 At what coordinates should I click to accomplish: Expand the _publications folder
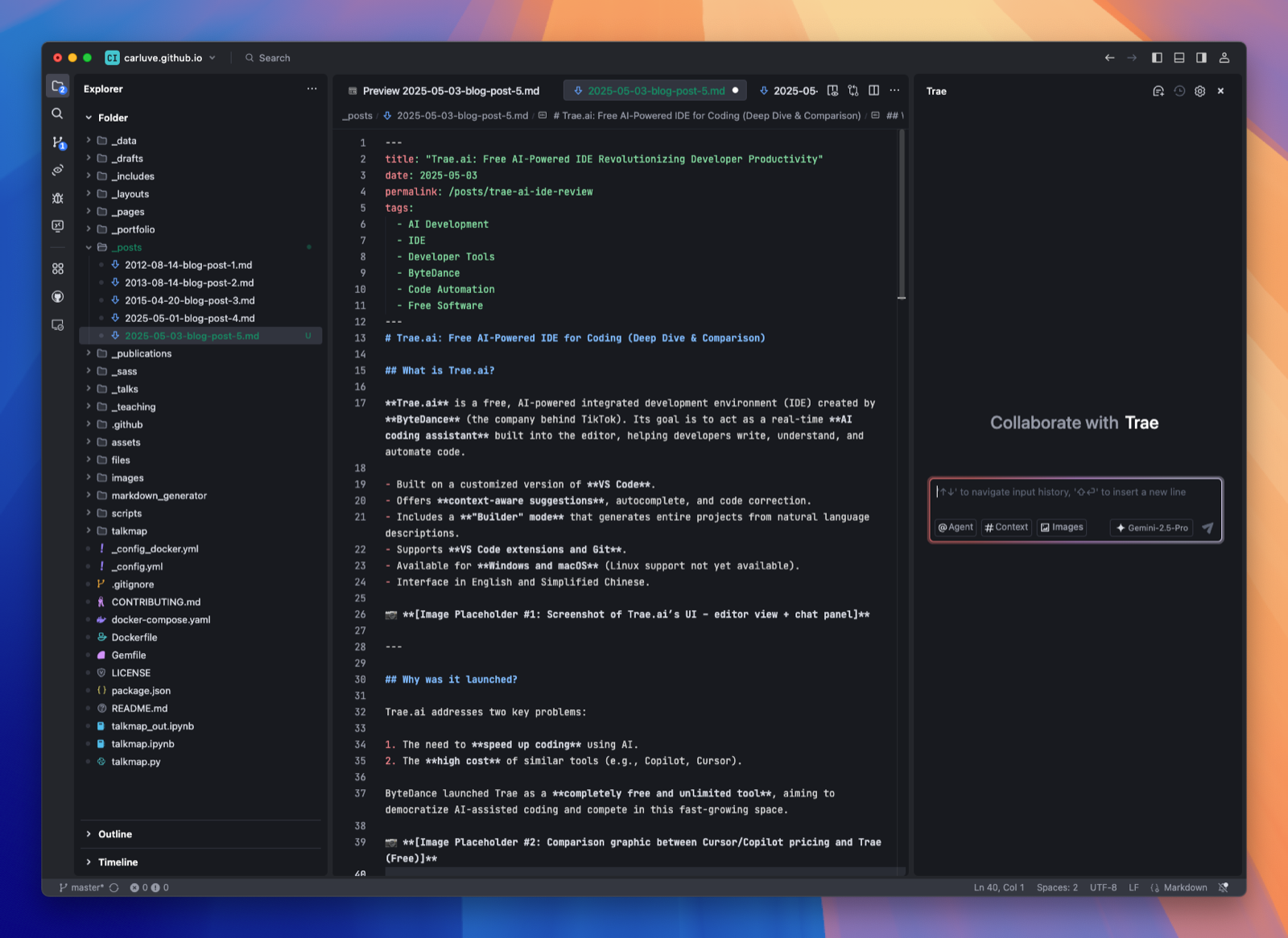pyautogui.click(x=141, y=353)
